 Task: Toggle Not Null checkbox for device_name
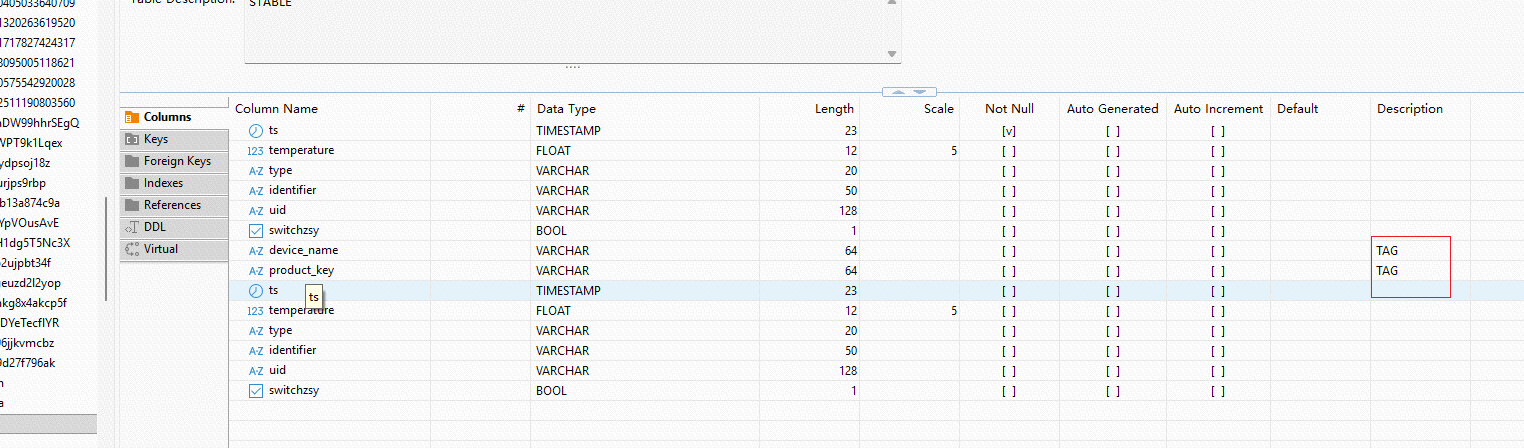click(1008, 251)
